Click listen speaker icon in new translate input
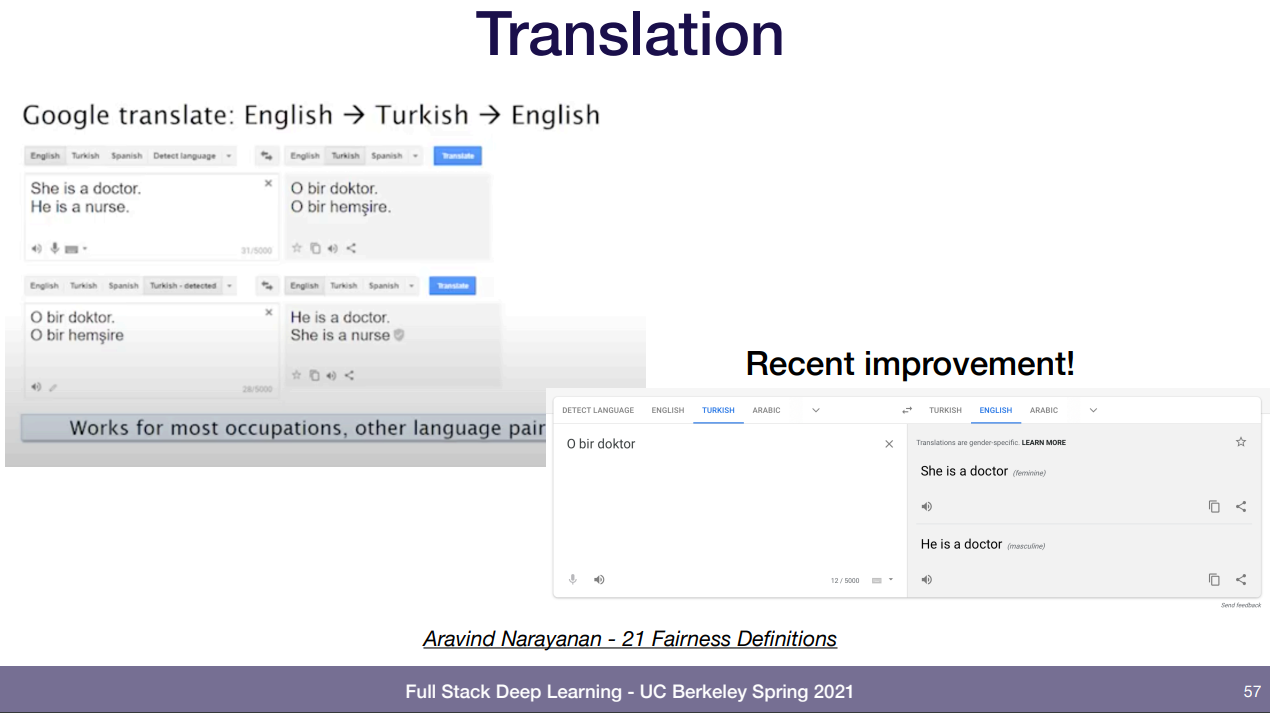Viewport: 1270px width, 713px height. (x=599, y=579)
